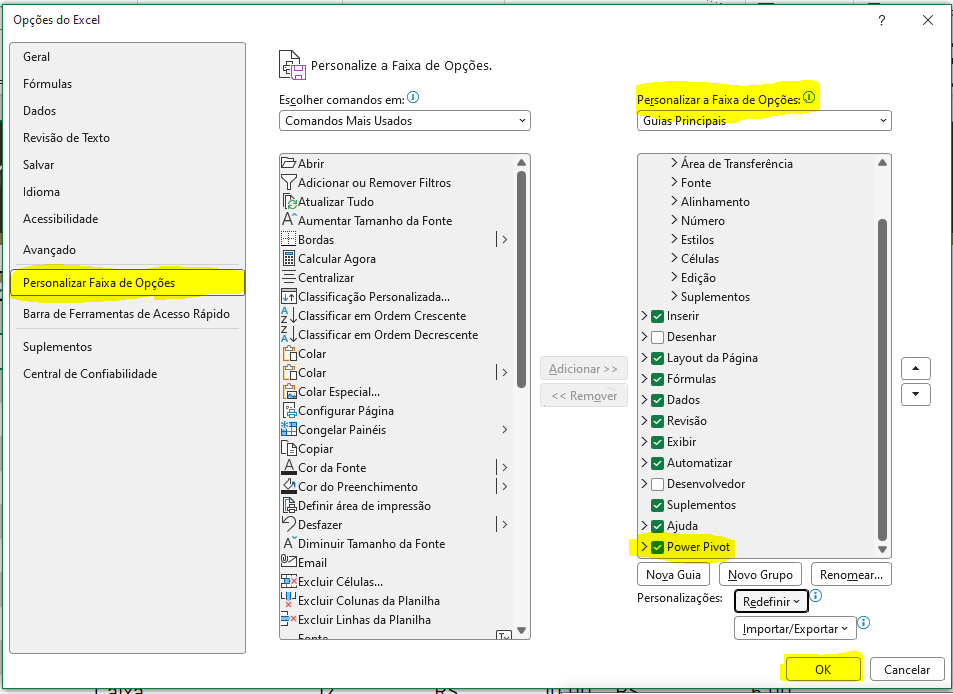Click the Excluir Células icon

289,581
